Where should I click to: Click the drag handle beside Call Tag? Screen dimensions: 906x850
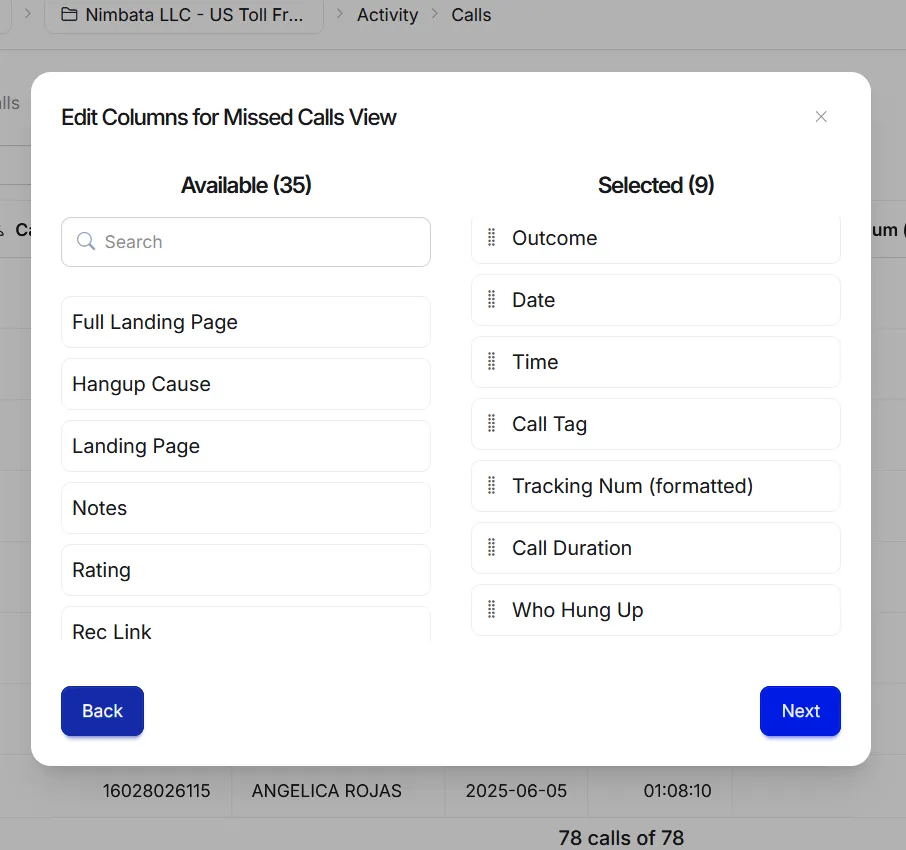[x=491, y=424]
